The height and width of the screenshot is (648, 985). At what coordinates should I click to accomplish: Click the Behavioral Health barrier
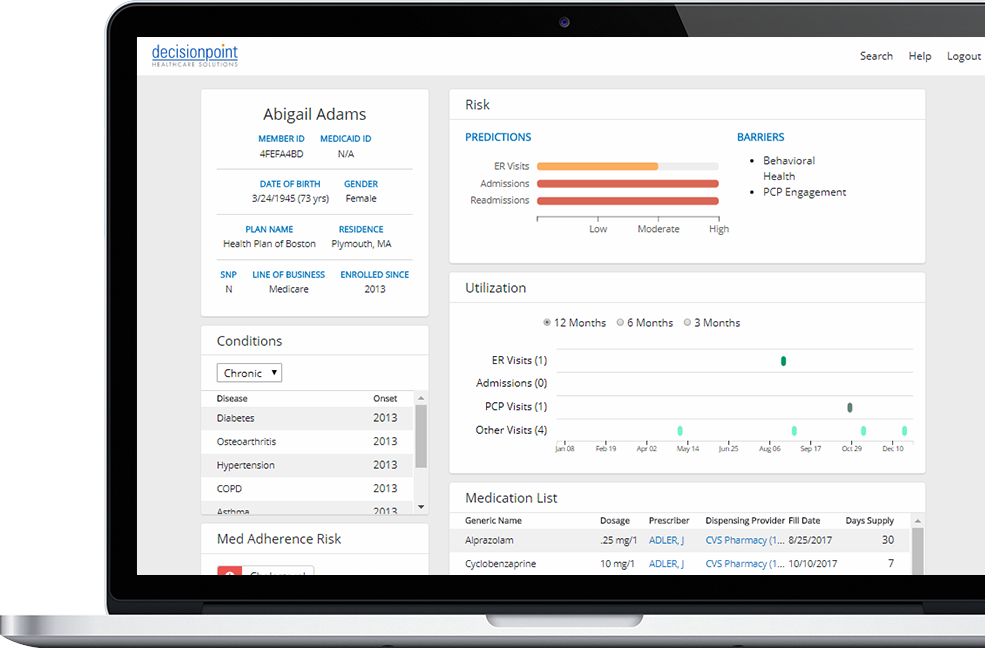click(x=788, y=168)
